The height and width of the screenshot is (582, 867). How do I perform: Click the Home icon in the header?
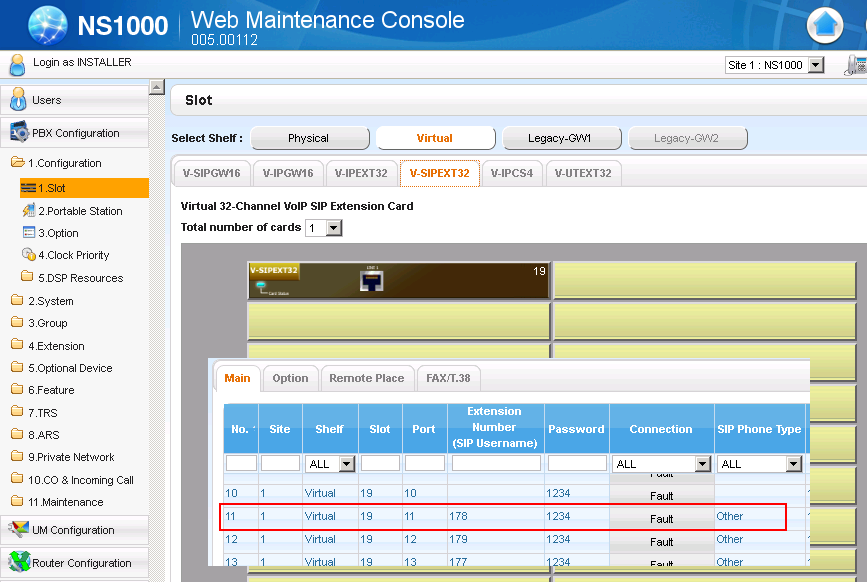825,25
